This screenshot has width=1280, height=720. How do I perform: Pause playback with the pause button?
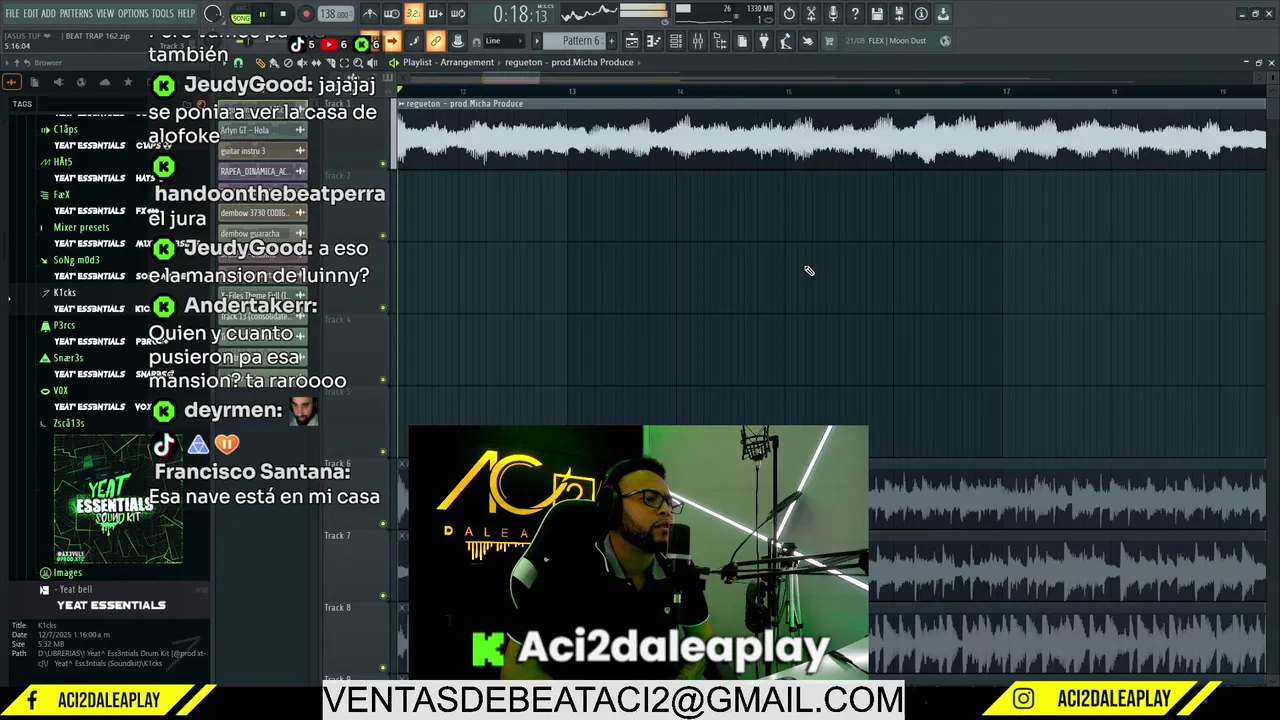[263, 14]
